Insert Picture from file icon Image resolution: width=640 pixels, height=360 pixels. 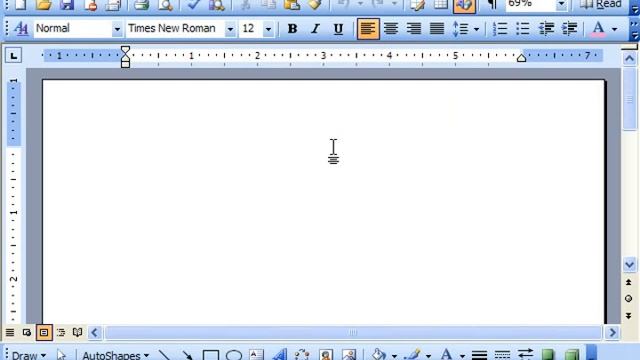349,355
